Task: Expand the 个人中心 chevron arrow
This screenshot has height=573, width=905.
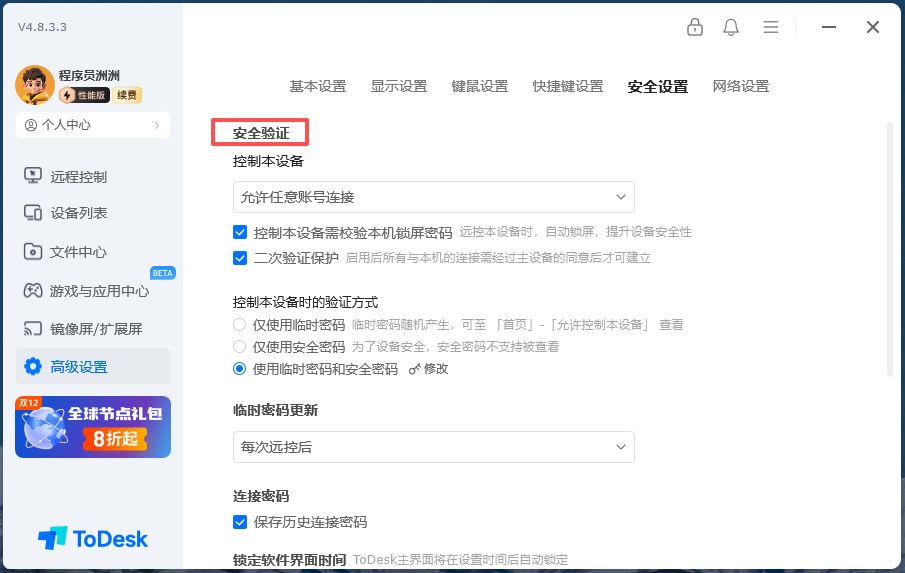Action: (157, 125)
